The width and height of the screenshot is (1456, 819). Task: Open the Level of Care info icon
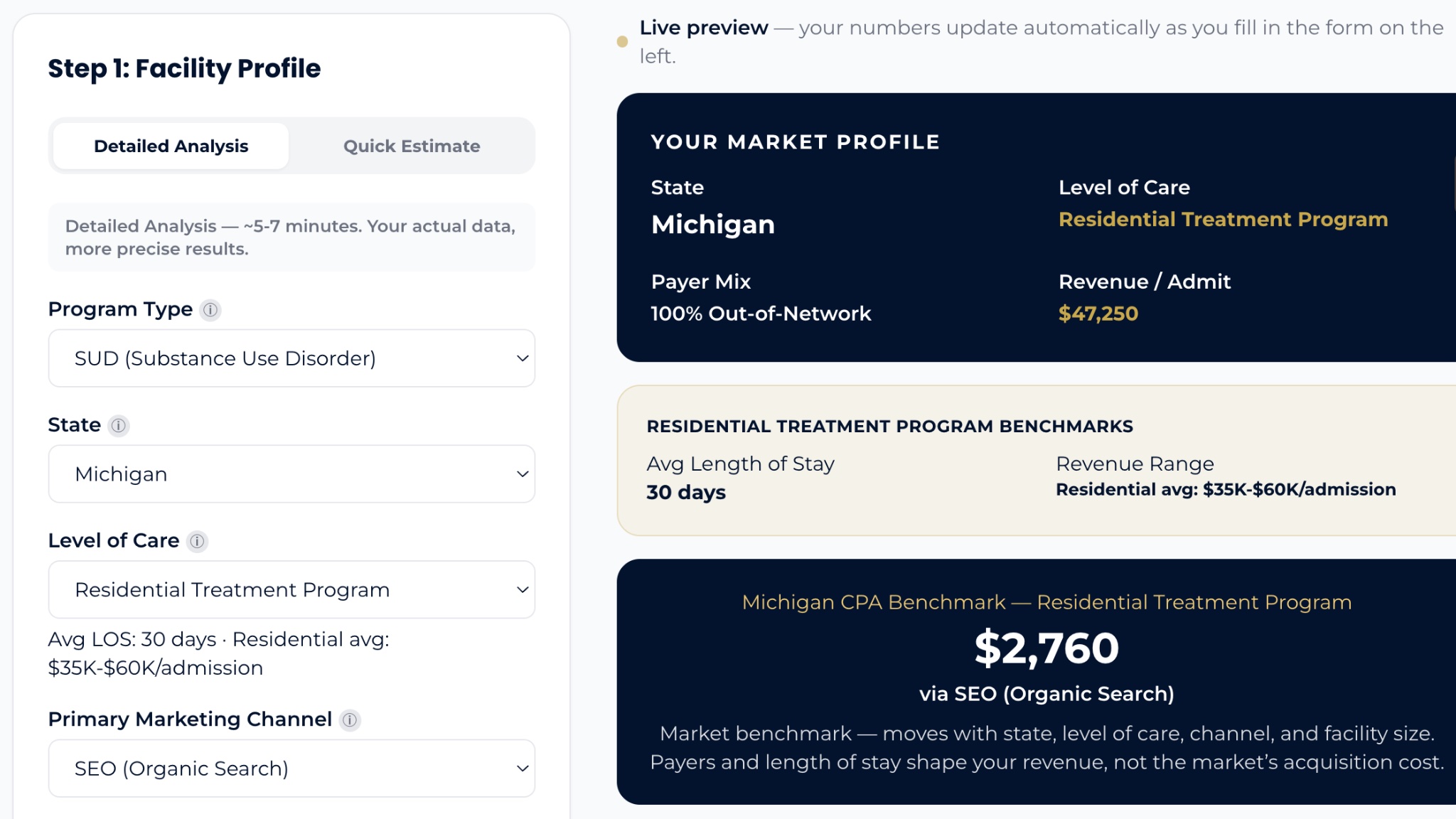tap(197, 542)
